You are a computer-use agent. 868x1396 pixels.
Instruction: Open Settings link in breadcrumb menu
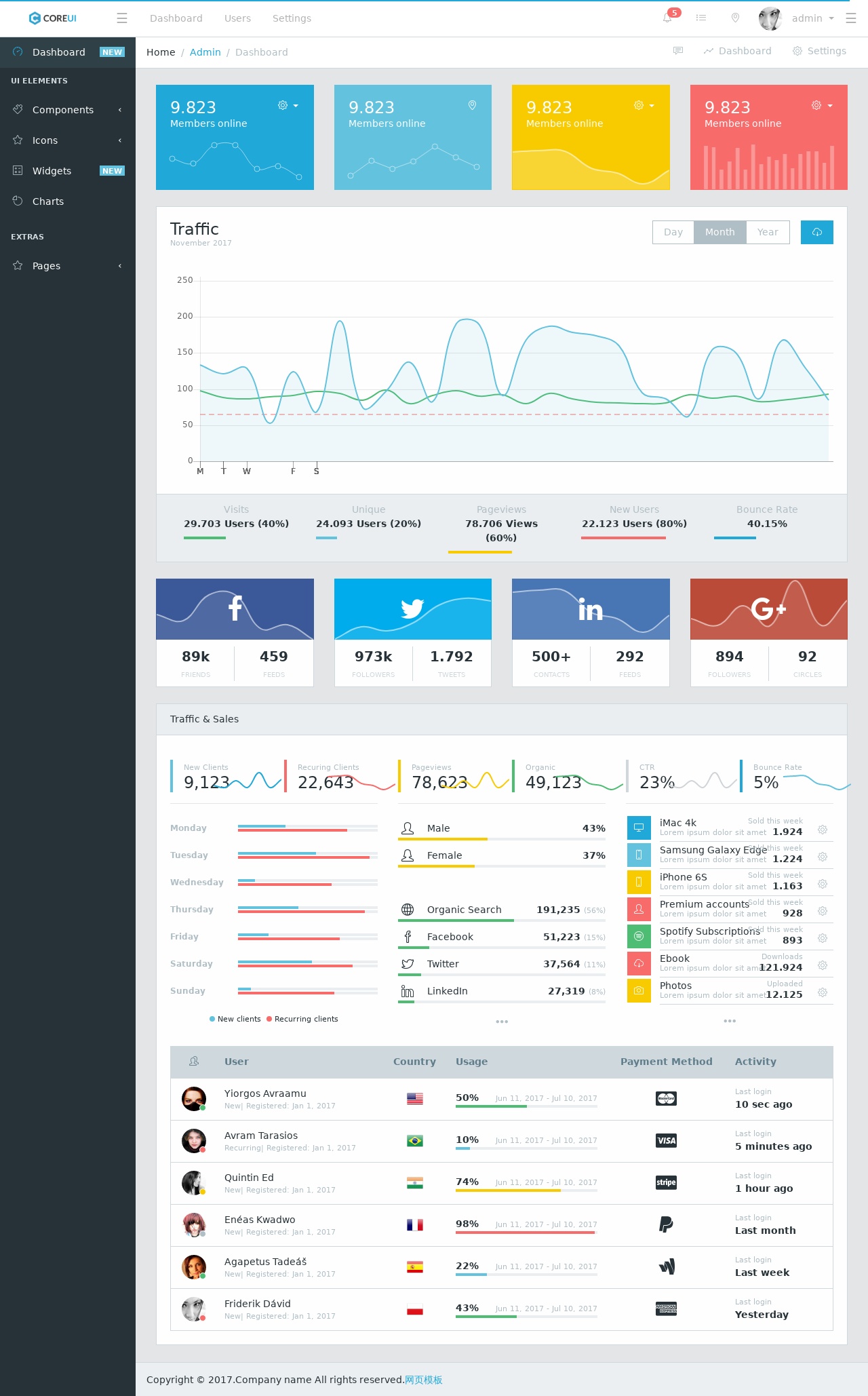pyautogui.click(x=819, y=51)
